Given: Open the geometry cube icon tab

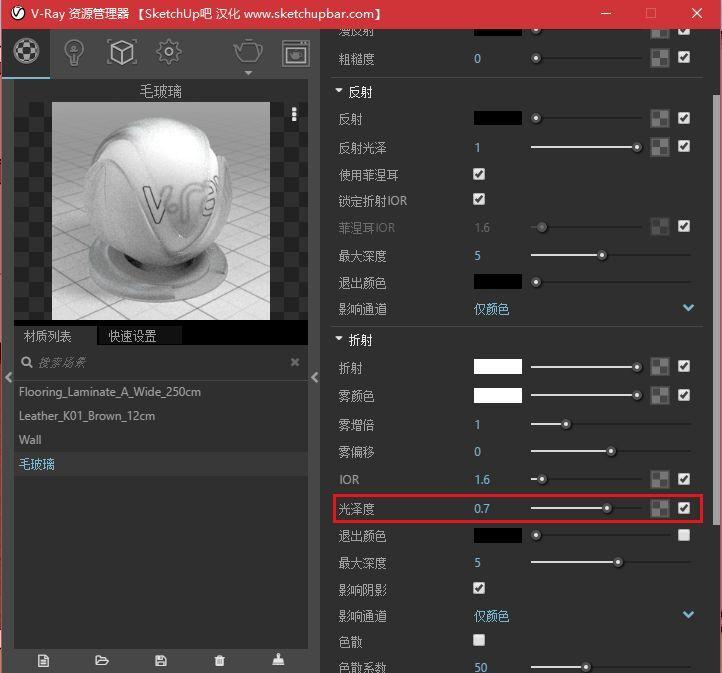Looking at the screenshot, I should 122,52.
